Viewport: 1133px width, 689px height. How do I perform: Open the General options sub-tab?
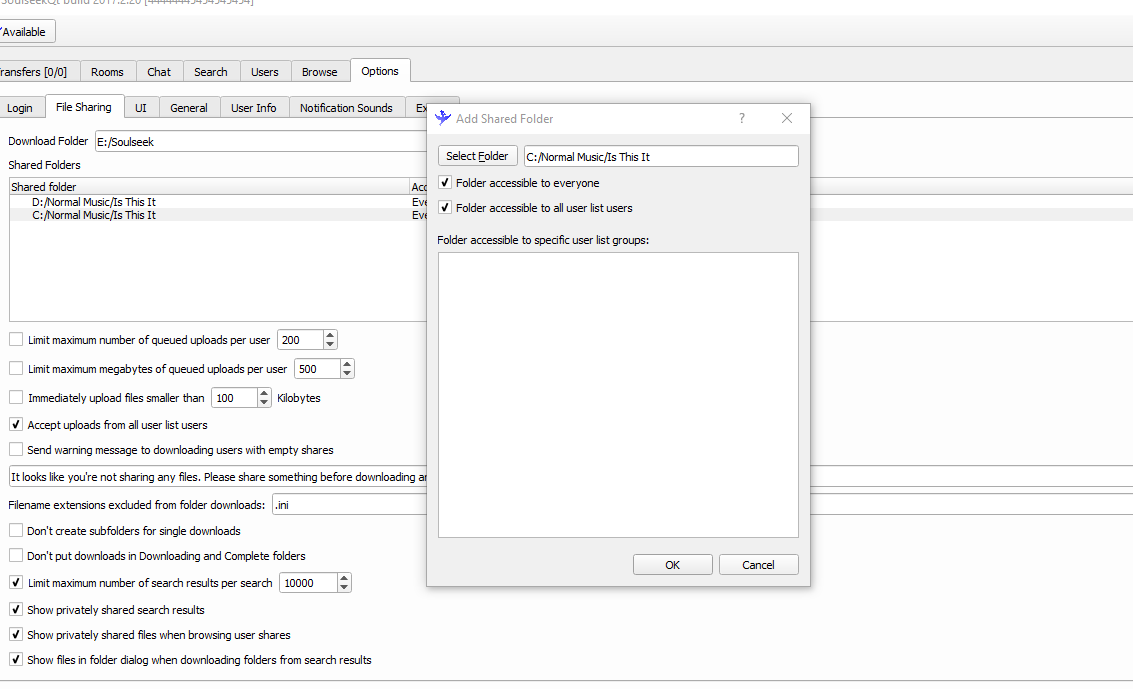189,108
